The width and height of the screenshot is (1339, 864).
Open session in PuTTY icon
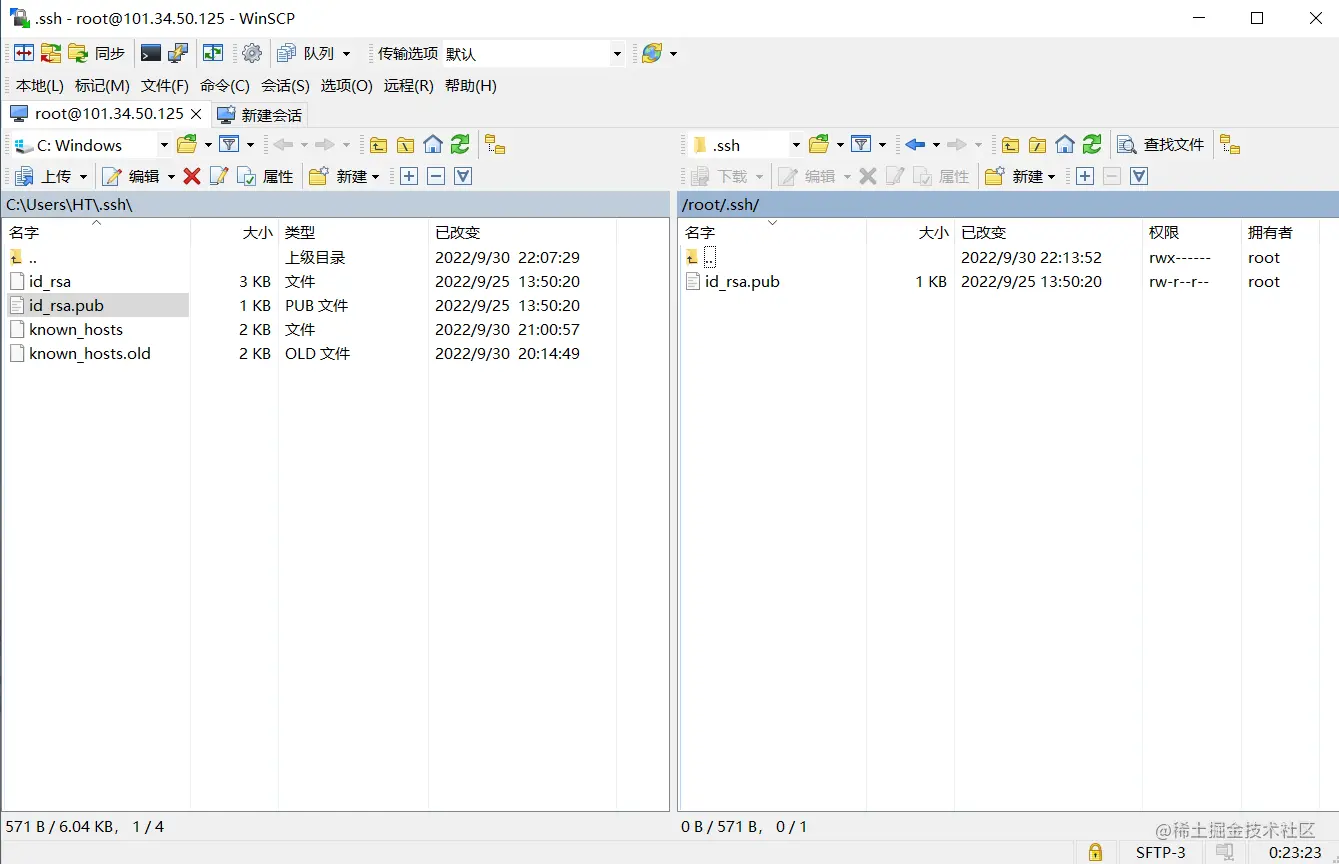coord(178,53)
